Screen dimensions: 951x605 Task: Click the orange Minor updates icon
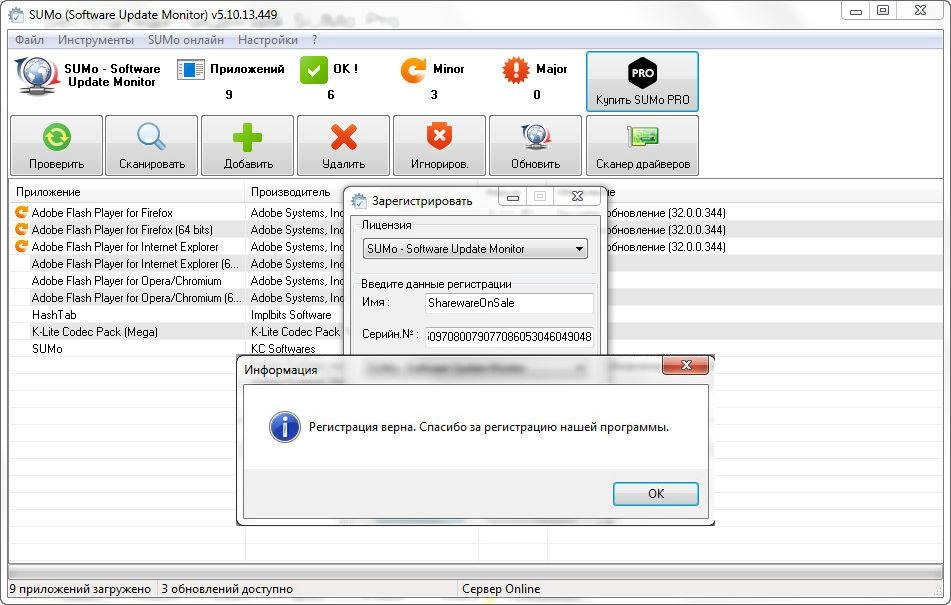(x=413, y=70)
